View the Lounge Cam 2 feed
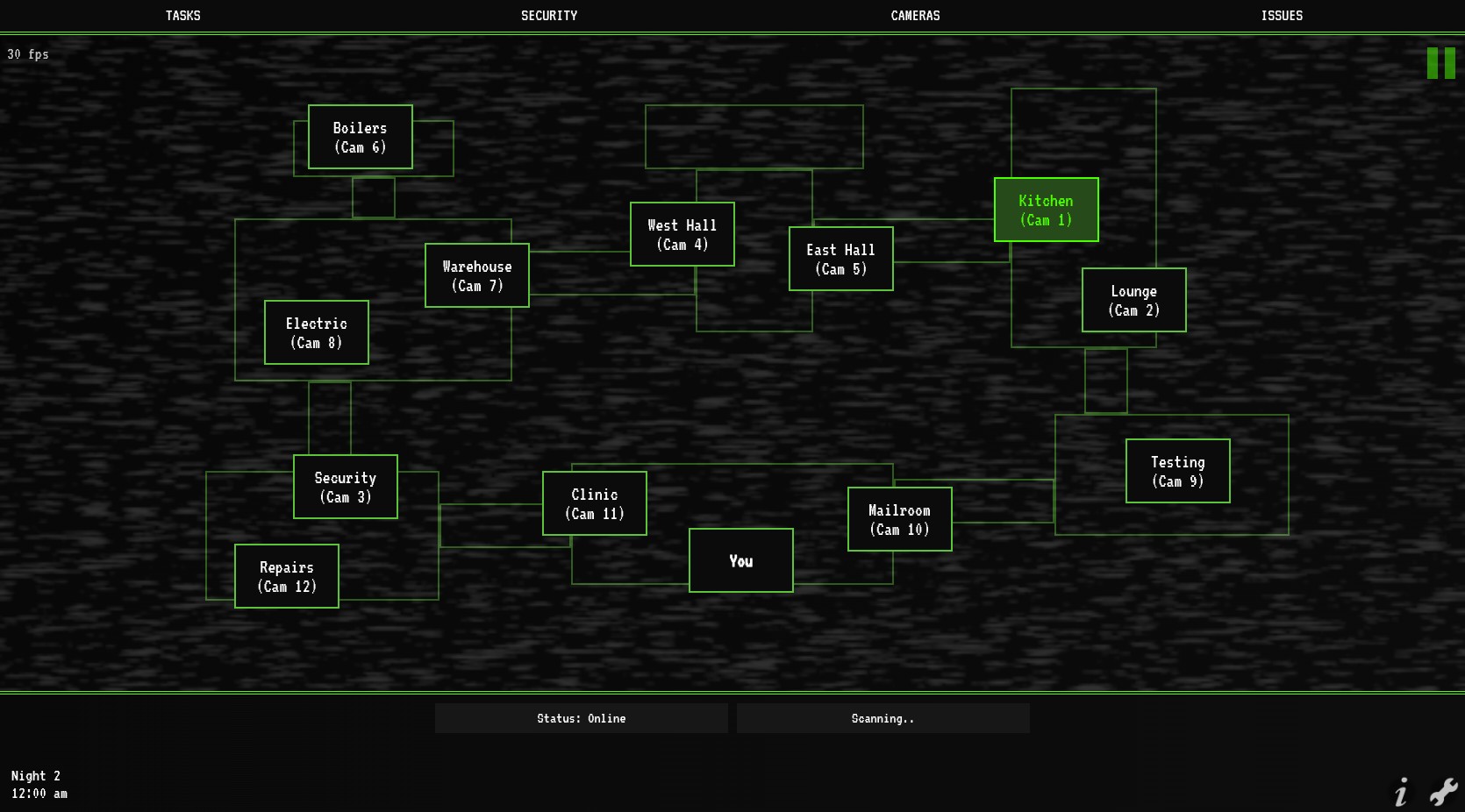 [x=1133, y=300]
